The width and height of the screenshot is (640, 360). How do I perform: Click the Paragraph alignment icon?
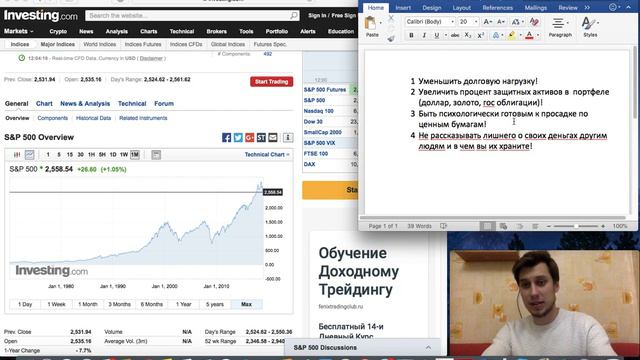pos(558,23)
